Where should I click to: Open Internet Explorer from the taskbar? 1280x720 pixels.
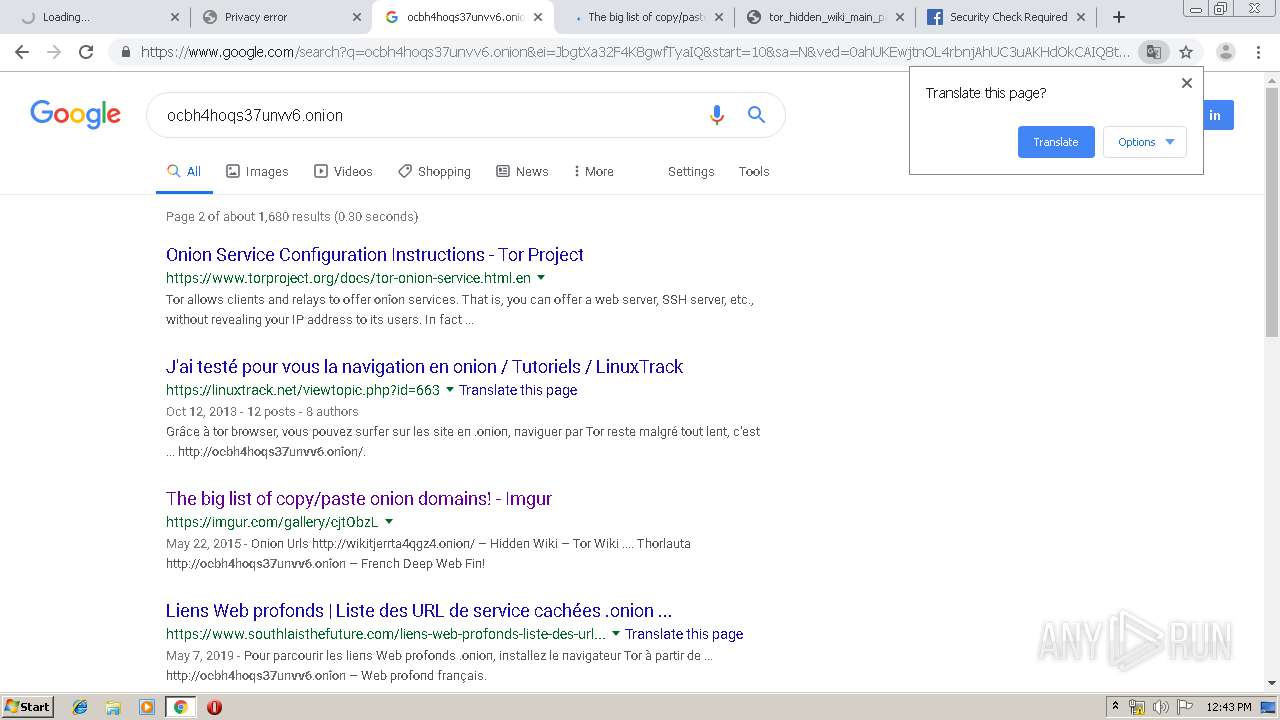(x=80, y=707)
